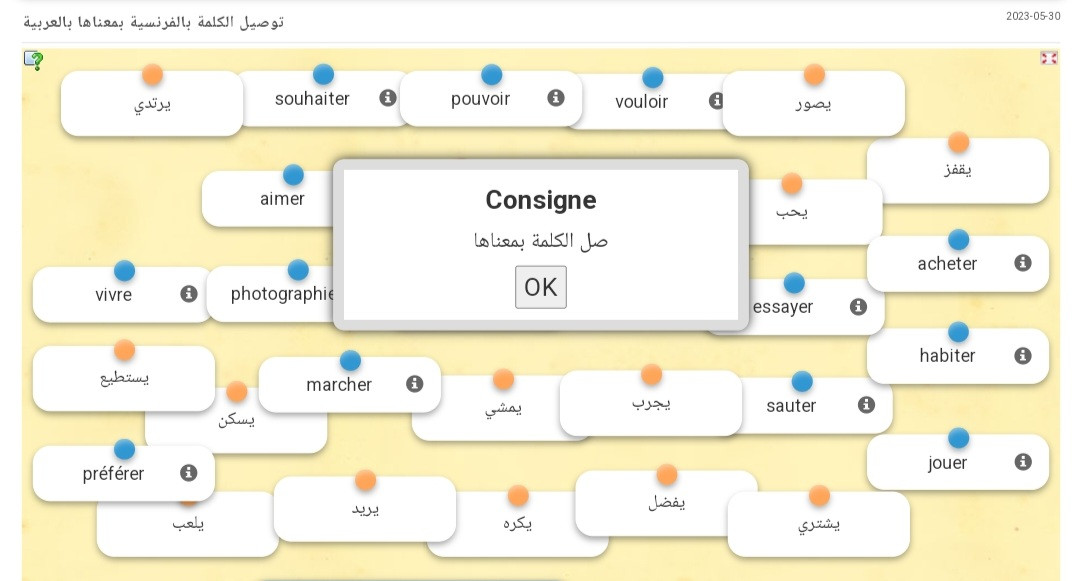Click the info icon on souhaiter card
Screen dimensions: 1080x581
coord(388,98)
